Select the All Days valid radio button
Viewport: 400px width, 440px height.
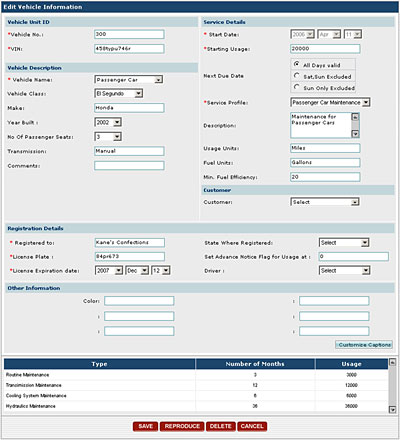296,64
